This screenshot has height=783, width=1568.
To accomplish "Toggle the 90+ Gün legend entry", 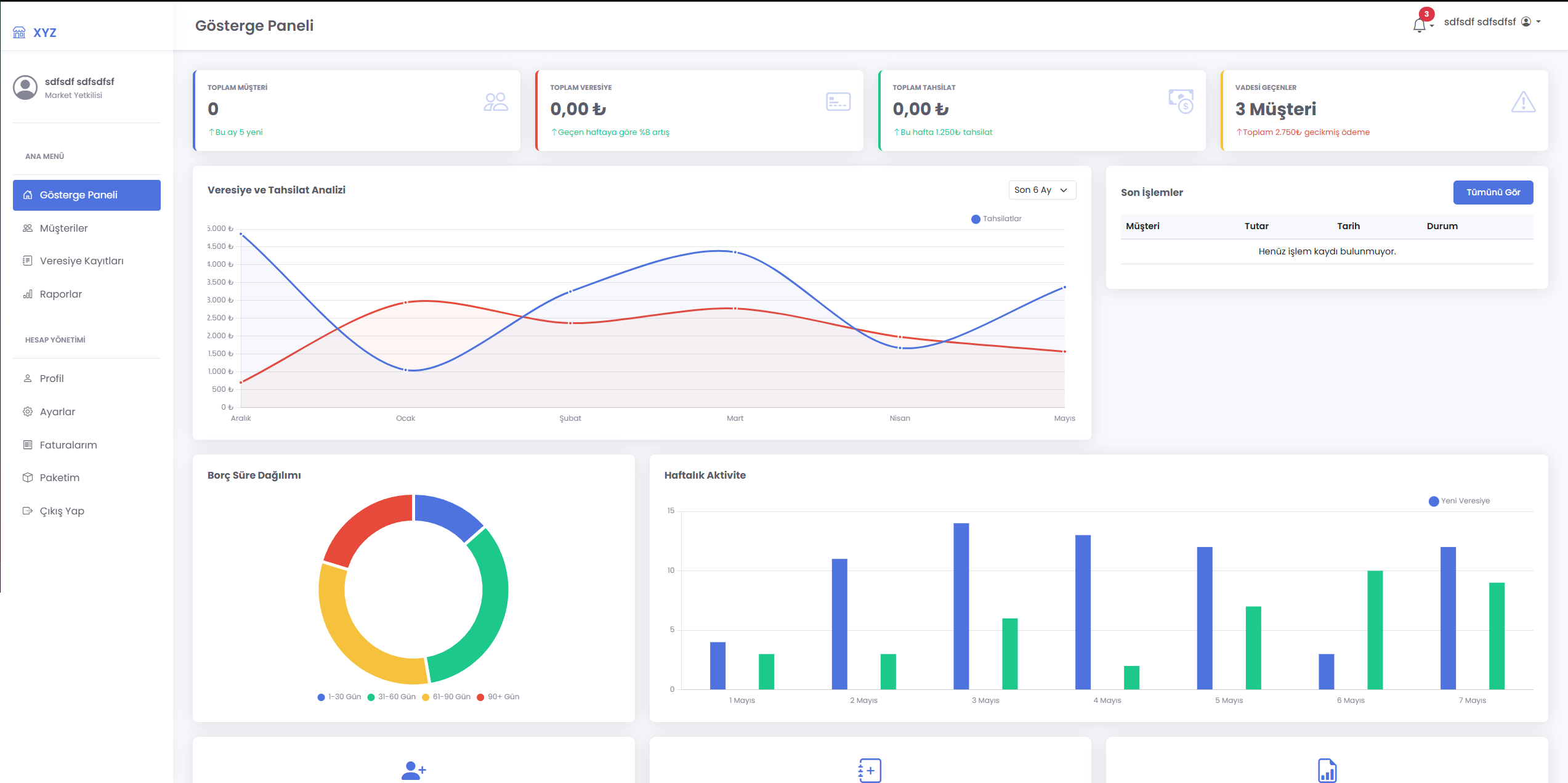I will (x=498, y=697).
